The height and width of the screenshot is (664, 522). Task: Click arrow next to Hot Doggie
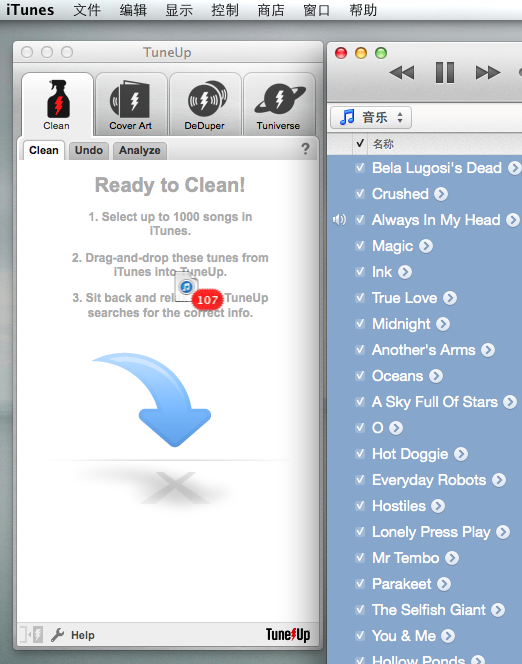[461, 454]
